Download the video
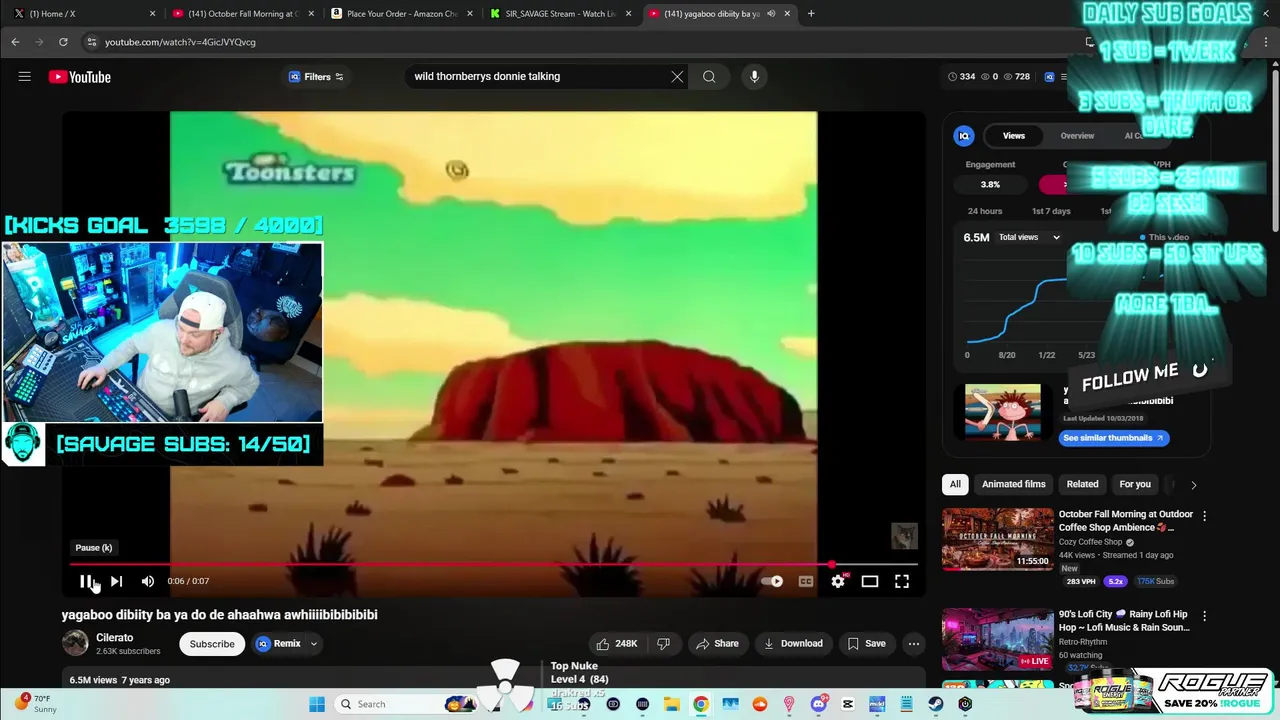 pyautogui.click(x=792, y=643)
